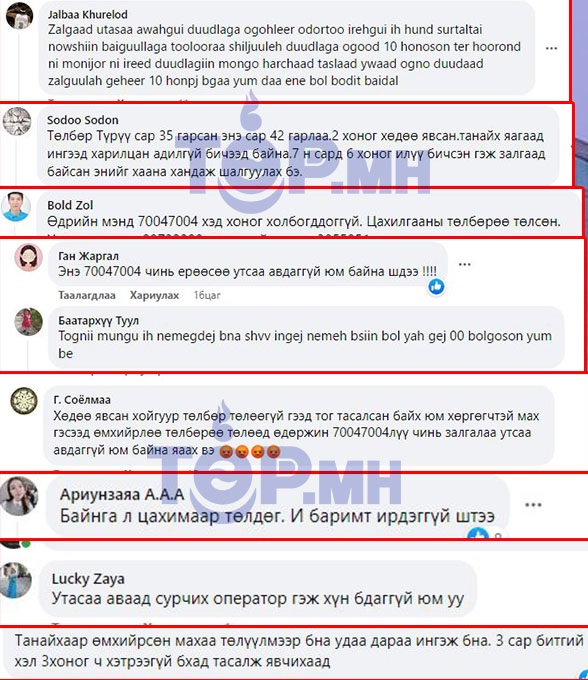Viewport: 588px width, 680px height.
Task: Open Ган Жаргал's profile avatar
Action: click(x=29, y=258)
